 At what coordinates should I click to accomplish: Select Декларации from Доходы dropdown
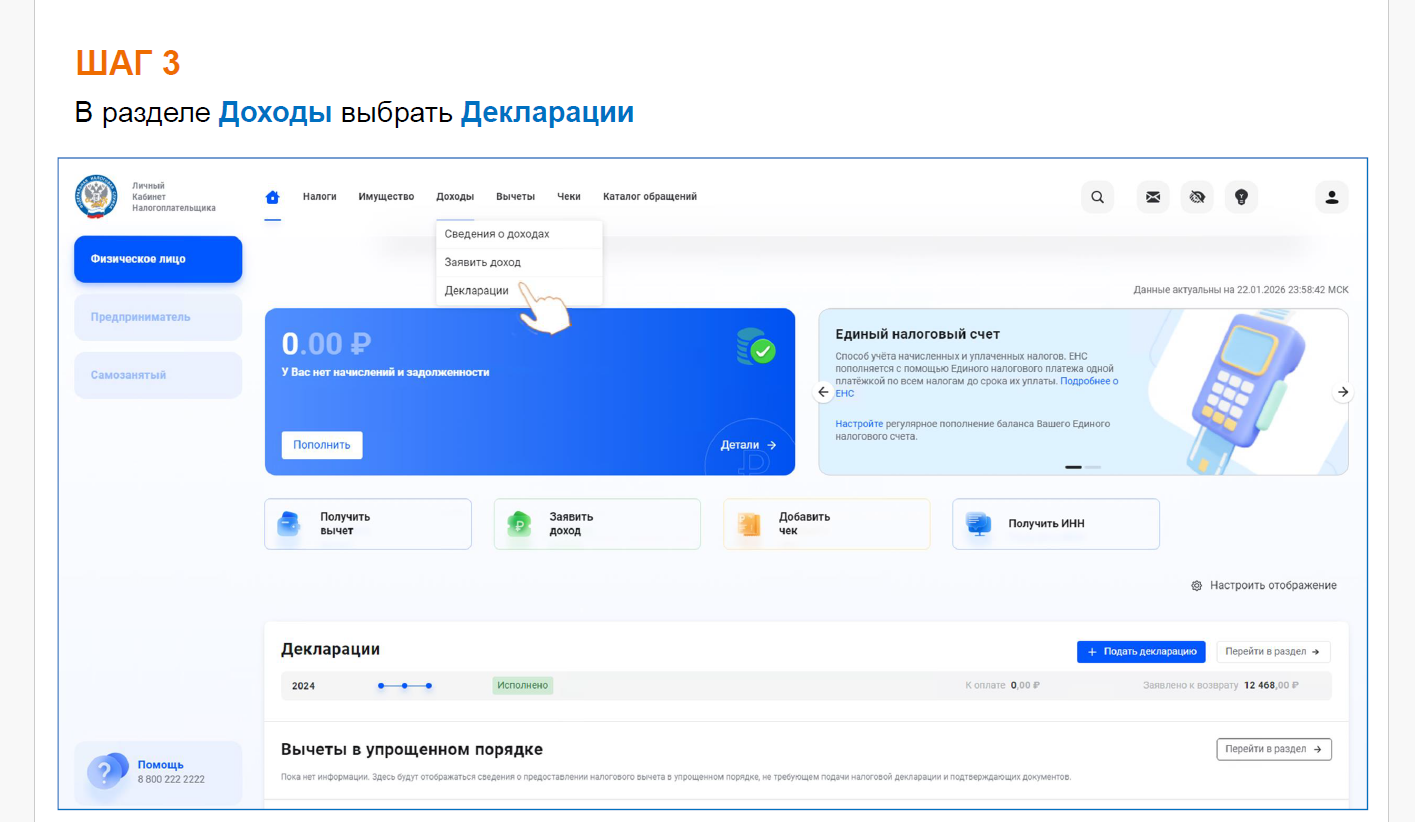click(476, 291)
